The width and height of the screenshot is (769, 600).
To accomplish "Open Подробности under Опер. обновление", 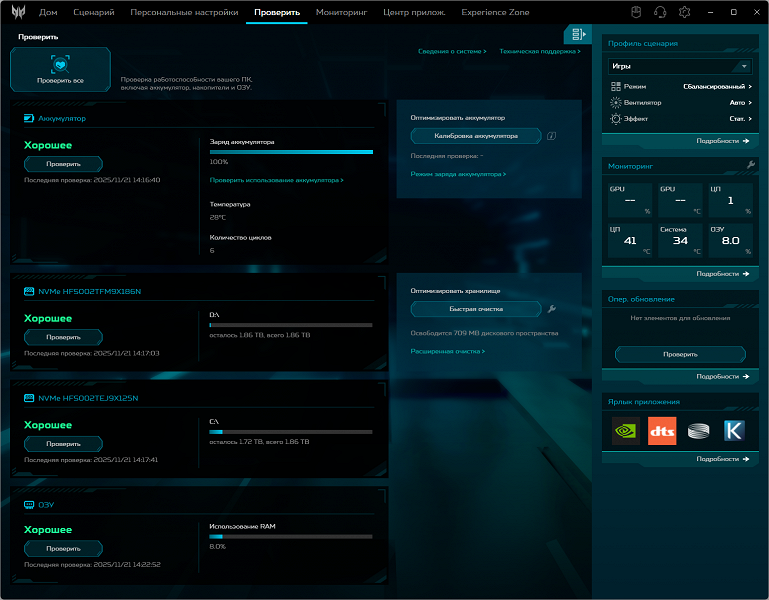I will click(722, 376).
